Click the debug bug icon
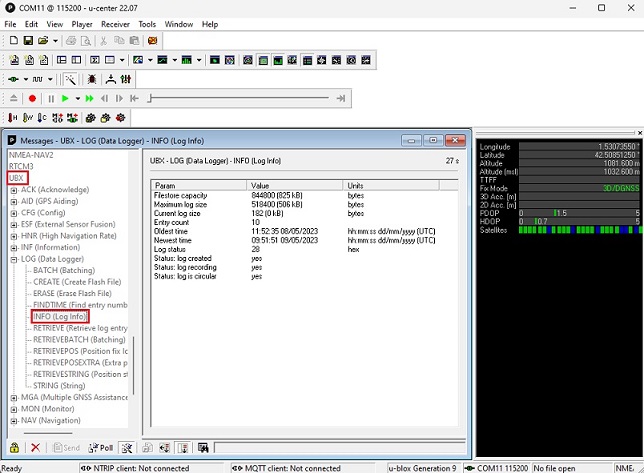The image size is (644, 473). pos(92,78)
